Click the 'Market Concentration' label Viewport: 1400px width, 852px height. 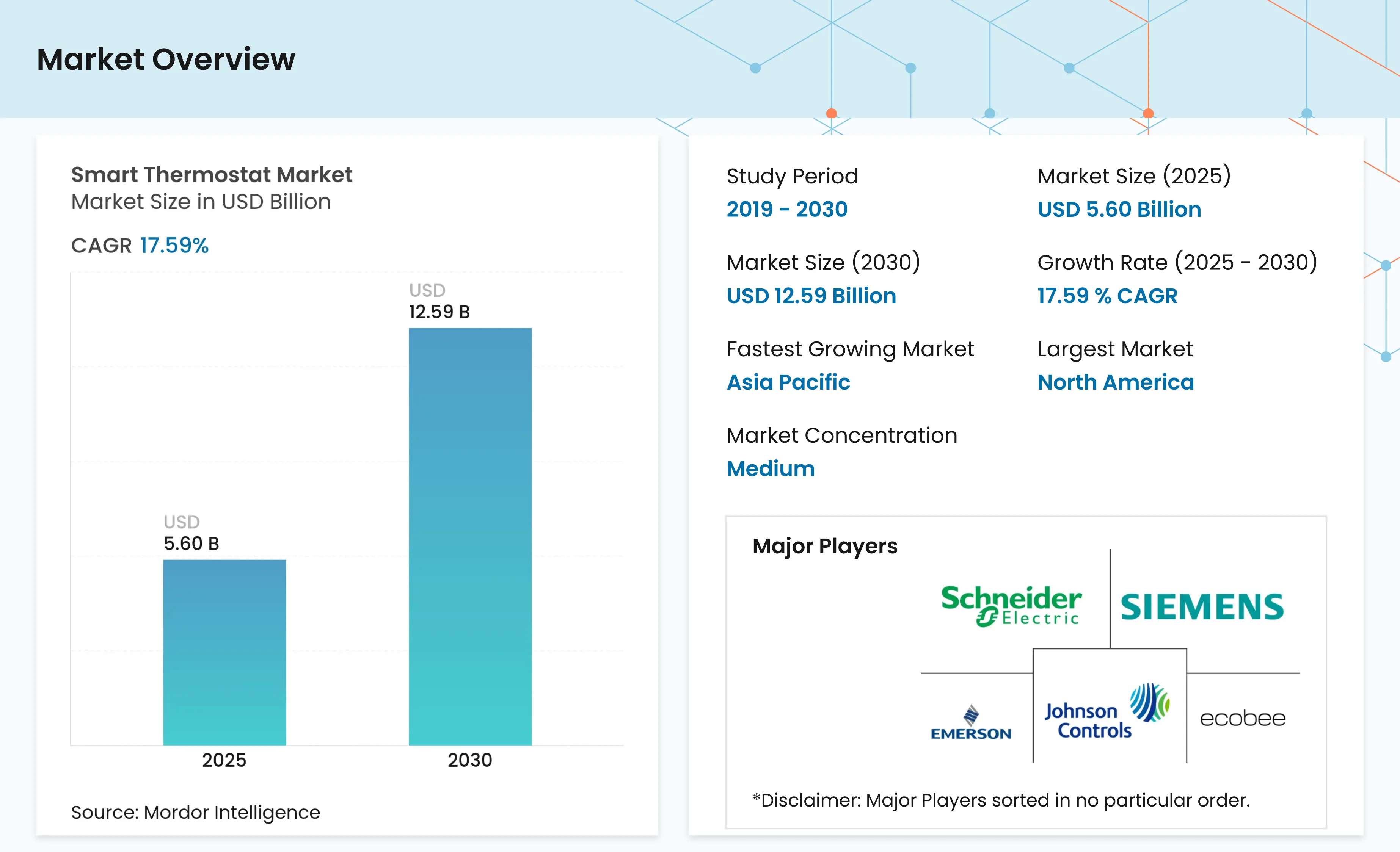(x=842, y=435)
